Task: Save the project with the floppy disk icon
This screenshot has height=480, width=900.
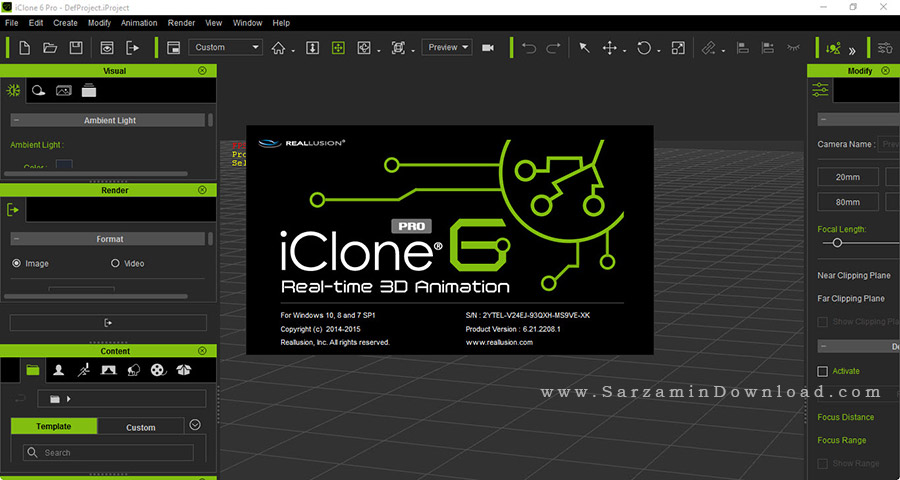Action: (76, 48)
